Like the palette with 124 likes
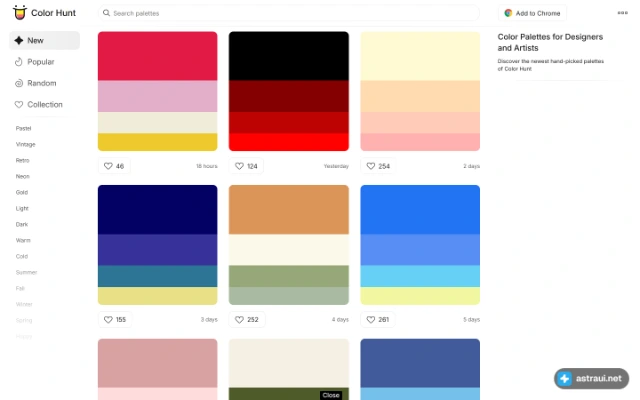This screenshot has width=640, height=400. click(x=246, y=166)
